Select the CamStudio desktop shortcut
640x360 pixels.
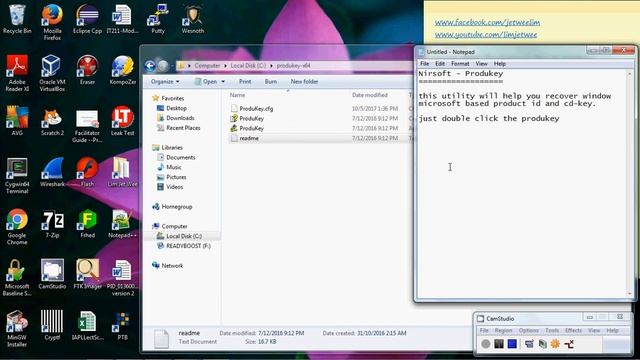52,274
